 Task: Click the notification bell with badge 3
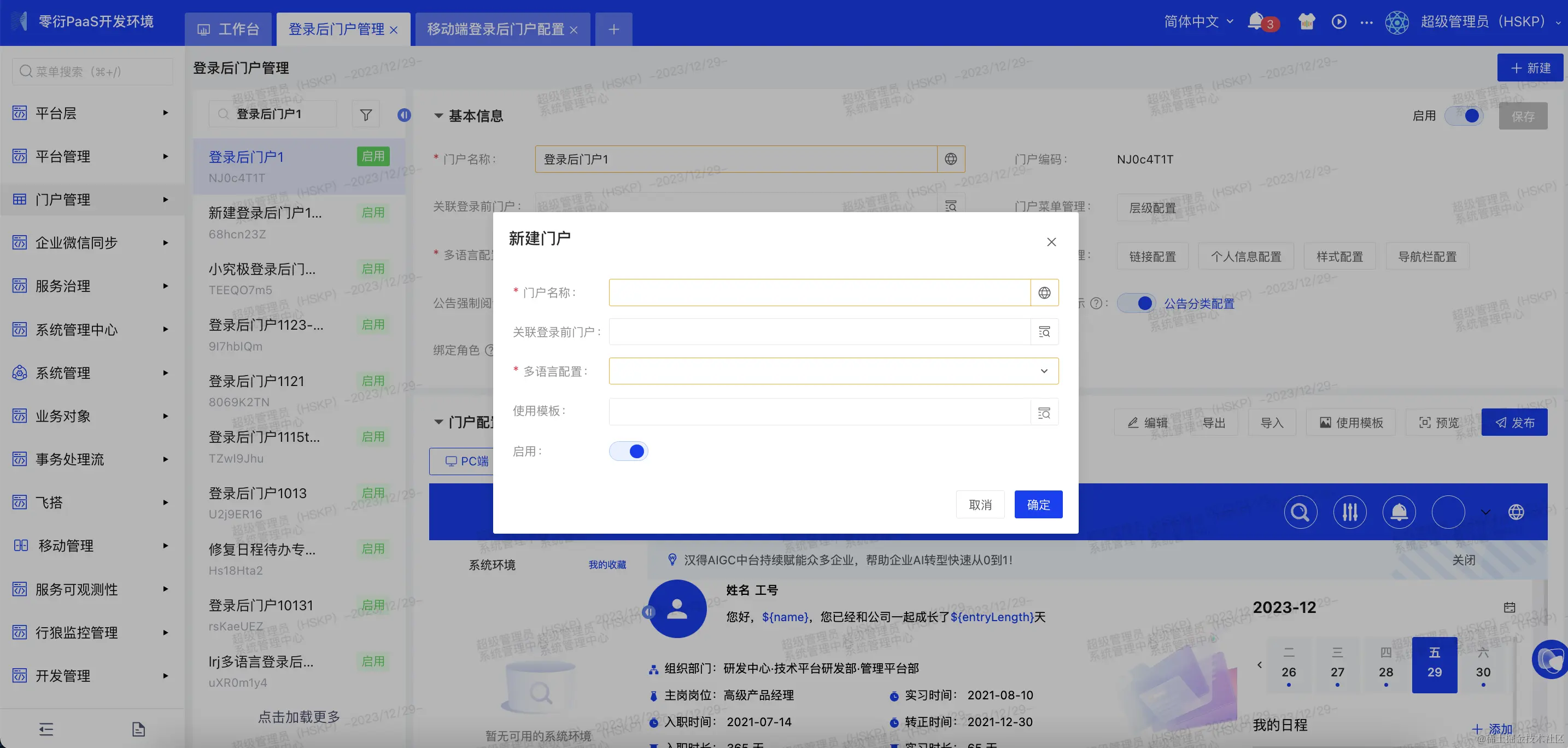click(1256, 21)
